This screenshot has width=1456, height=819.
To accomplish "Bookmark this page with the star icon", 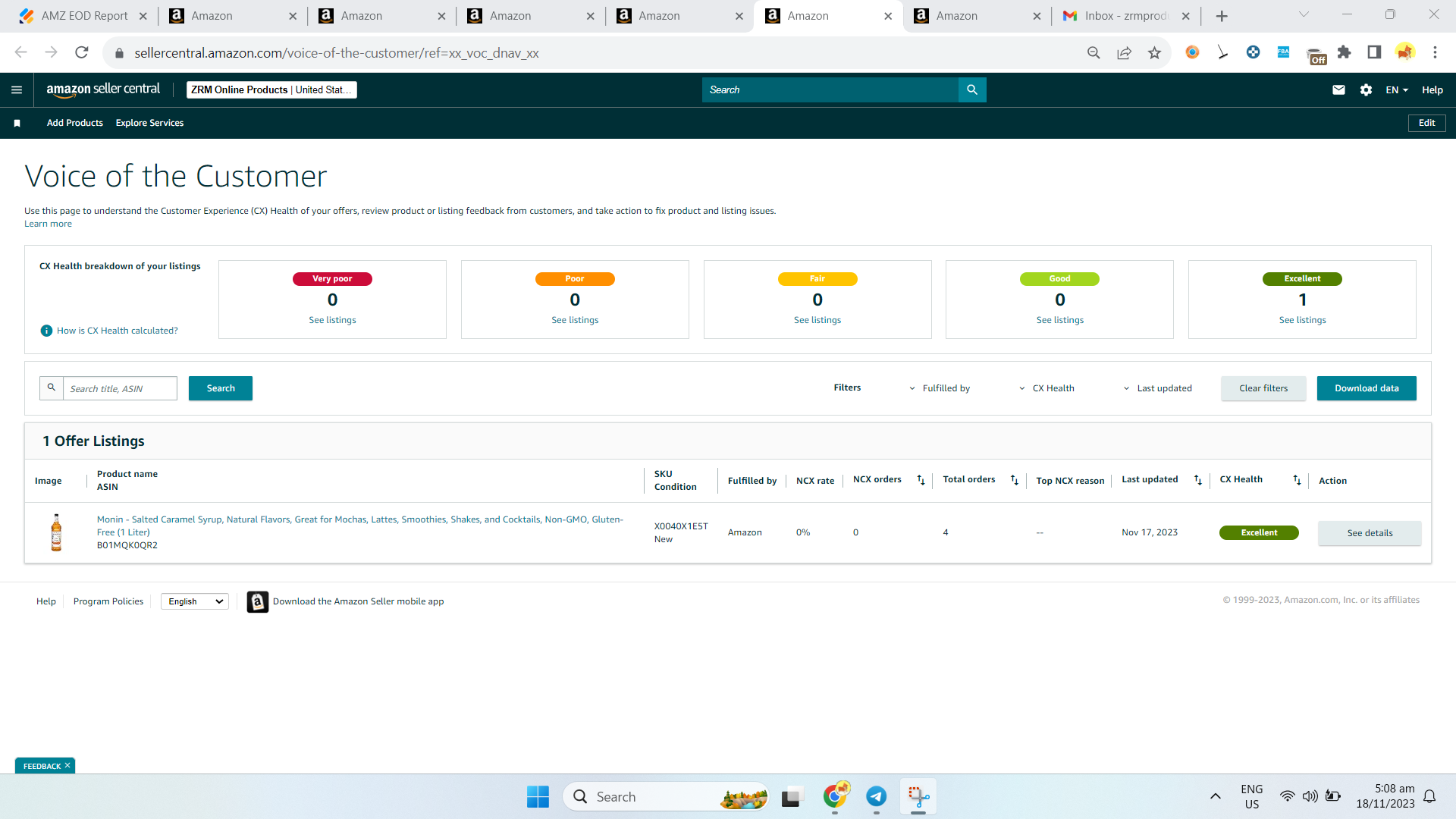I will pos(1154,52).
